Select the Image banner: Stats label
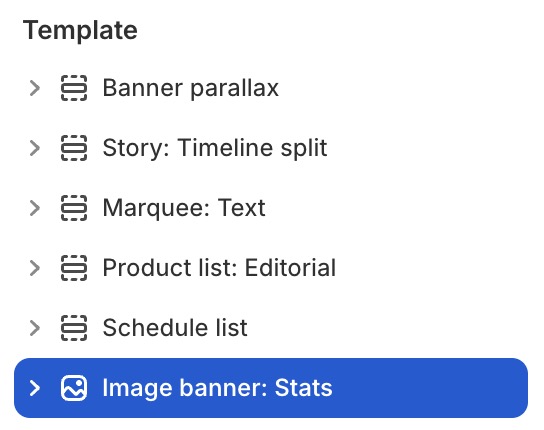This screenshot has height=430, width=544. pos(217,388)
